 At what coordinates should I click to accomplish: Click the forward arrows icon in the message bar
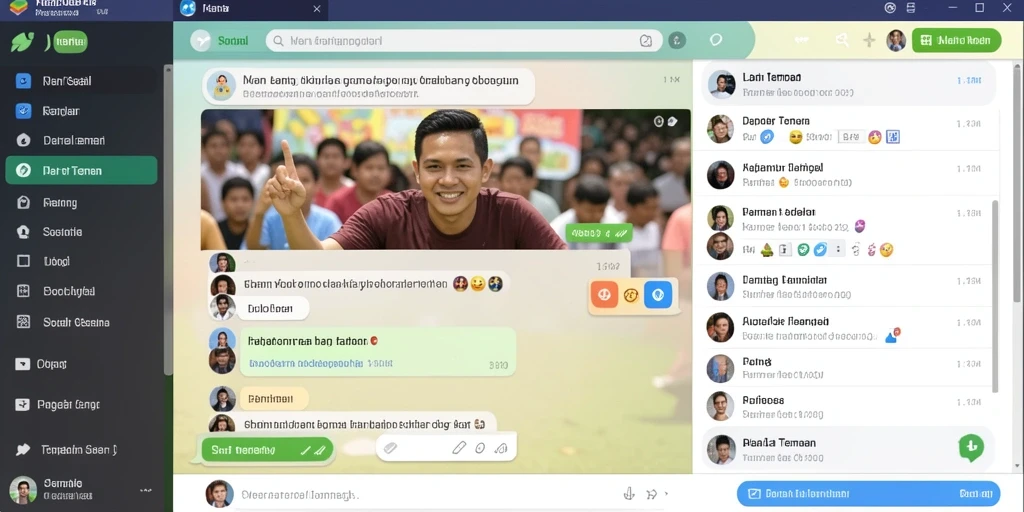tap(650, 494)
